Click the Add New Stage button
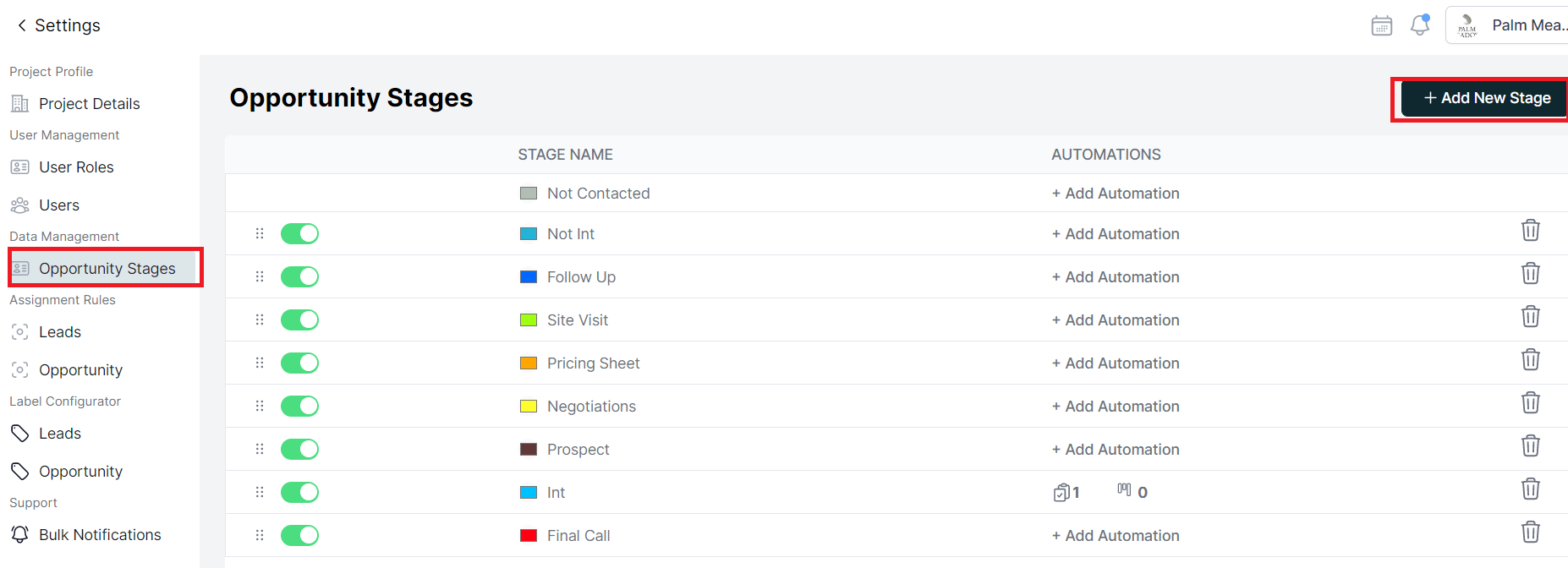Screen dimensions: 1568x568 click(x=1485, y=98)
